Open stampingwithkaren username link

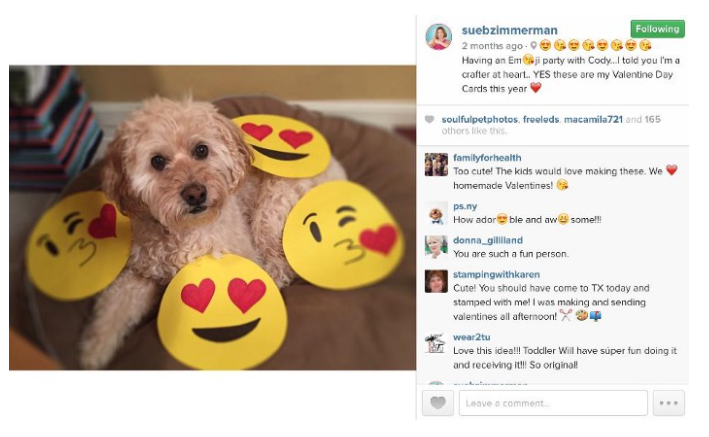click(496, 274)
